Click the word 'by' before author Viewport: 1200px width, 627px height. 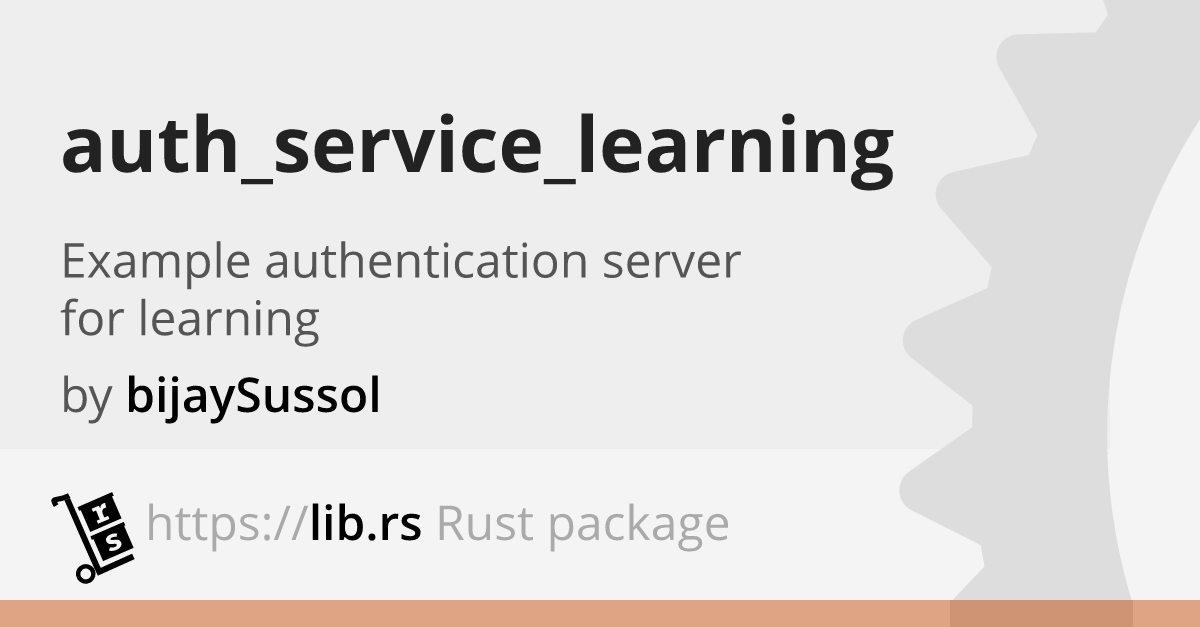point(86,398)
